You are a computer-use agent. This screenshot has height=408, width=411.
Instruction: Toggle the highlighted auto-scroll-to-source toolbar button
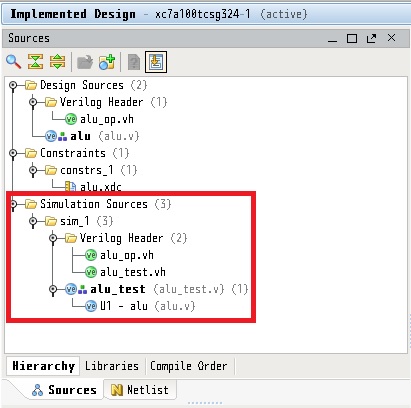point(156,62)
